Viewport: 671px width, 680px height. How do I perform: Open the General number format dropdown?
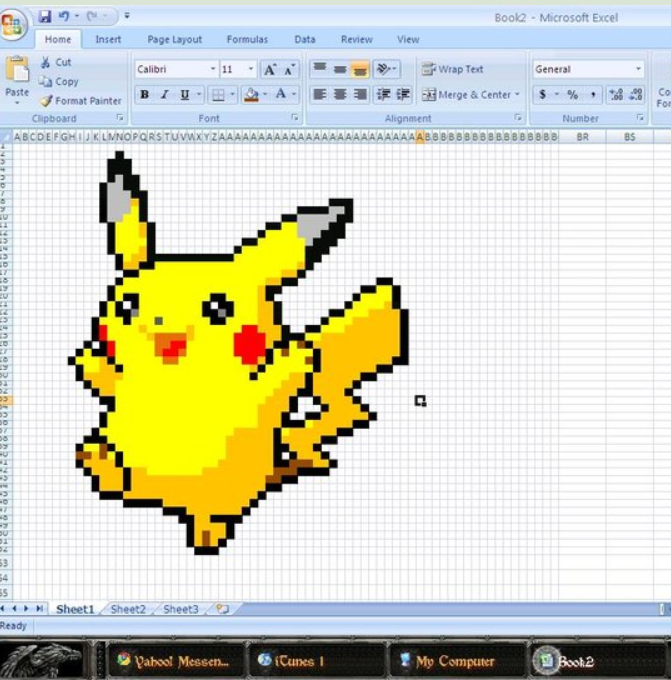pyautogui.click(x=638, y=69)
